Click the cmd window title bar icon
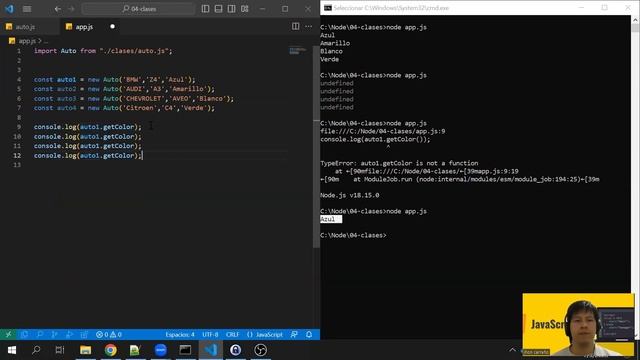The height and width of the screenshot is (360, 640). point(328,8)
